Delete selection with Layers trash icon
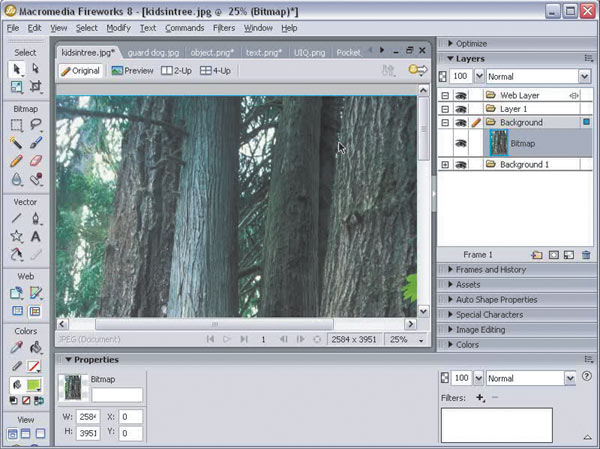Image resolution: width=600 pixels, height=449 pixels. pyautogui.click(x=586, y=255)
